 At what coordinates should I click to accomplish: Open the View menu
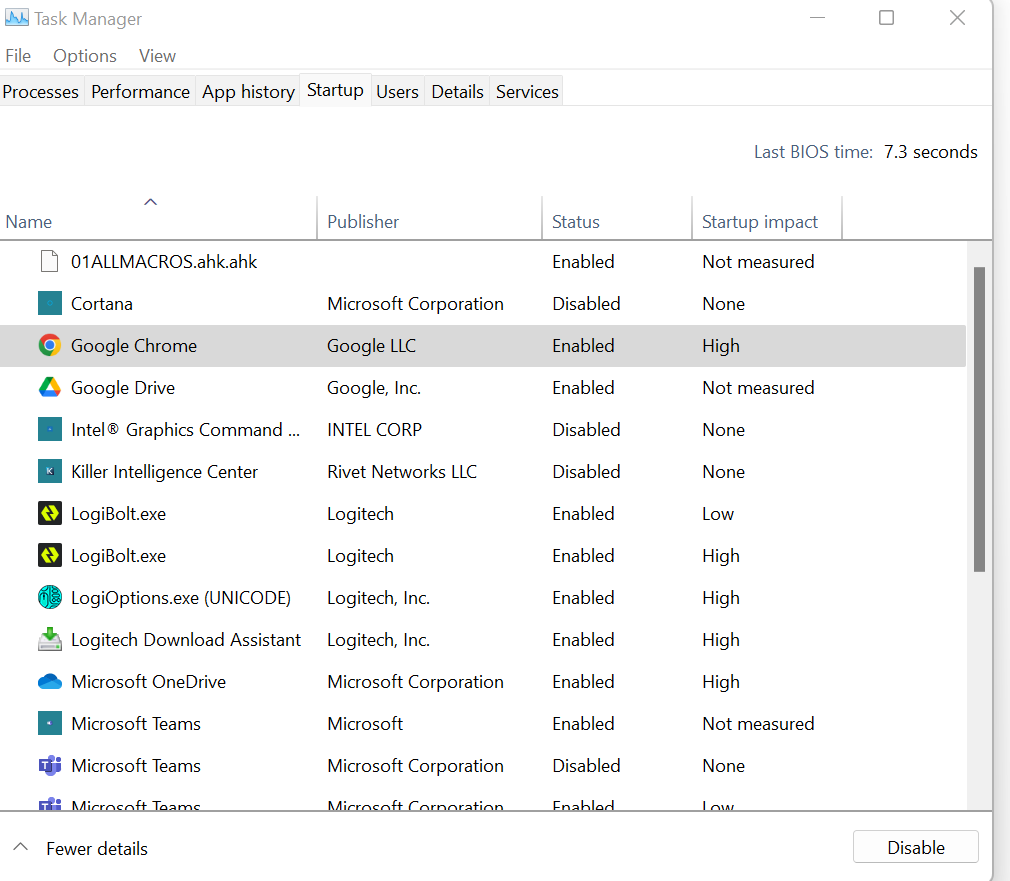point(157,56)
